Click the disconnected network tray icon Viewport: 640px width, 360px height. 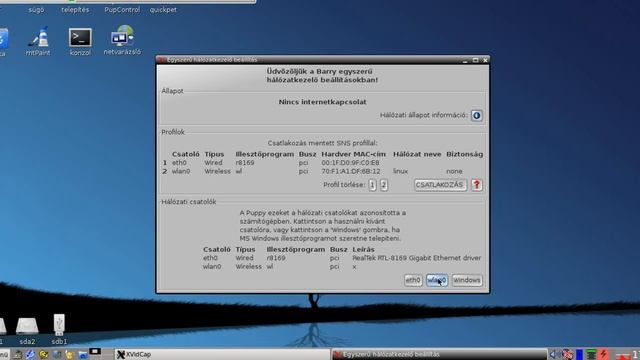567,354
